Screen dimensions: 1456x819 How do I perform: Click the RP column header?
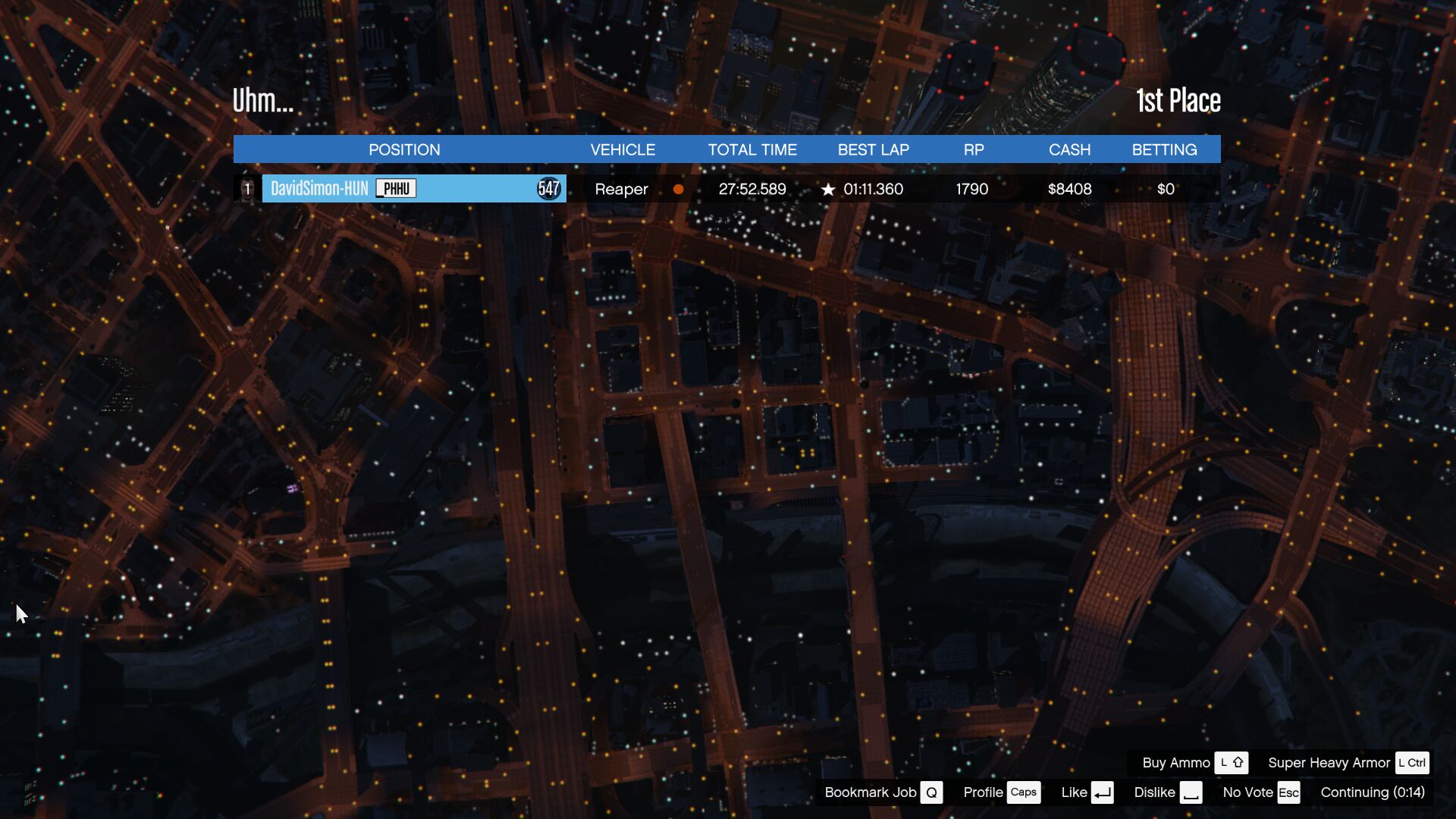tap(974, 150)
